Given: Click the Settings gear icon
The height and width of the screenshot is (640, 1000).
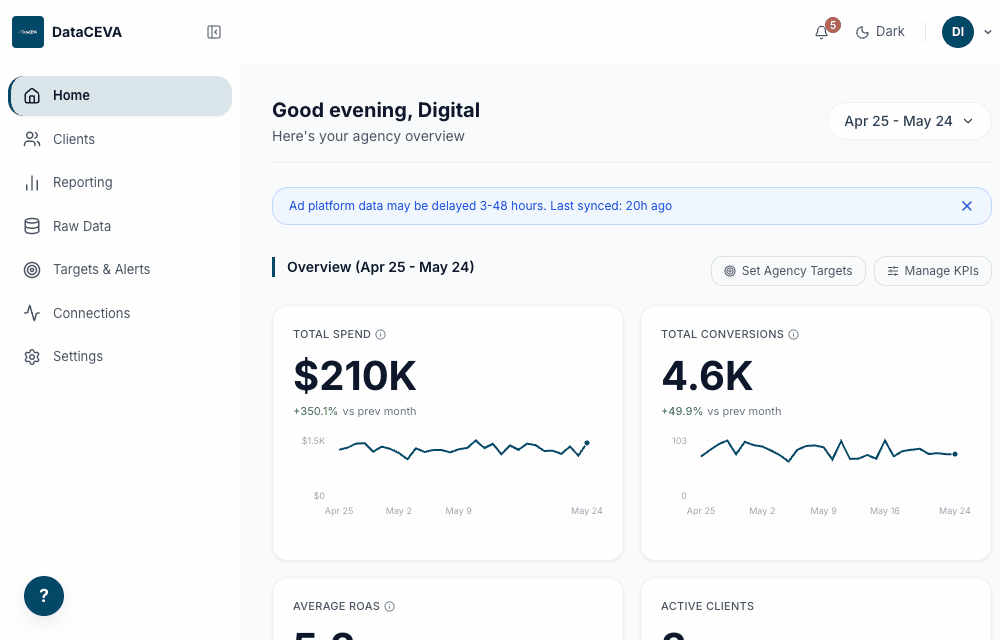Looking at the screenshot, I should (x=32, y=357).
